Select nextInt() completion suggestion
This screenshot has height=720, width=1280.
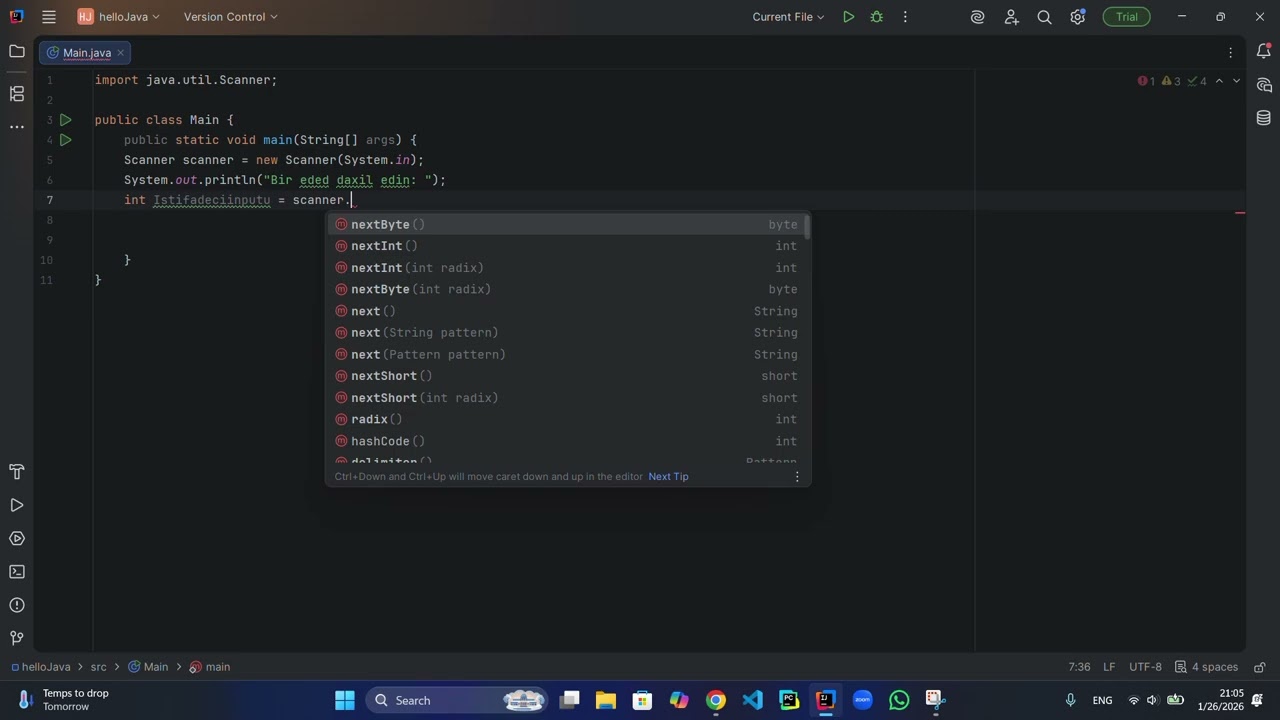coord(567,246)
